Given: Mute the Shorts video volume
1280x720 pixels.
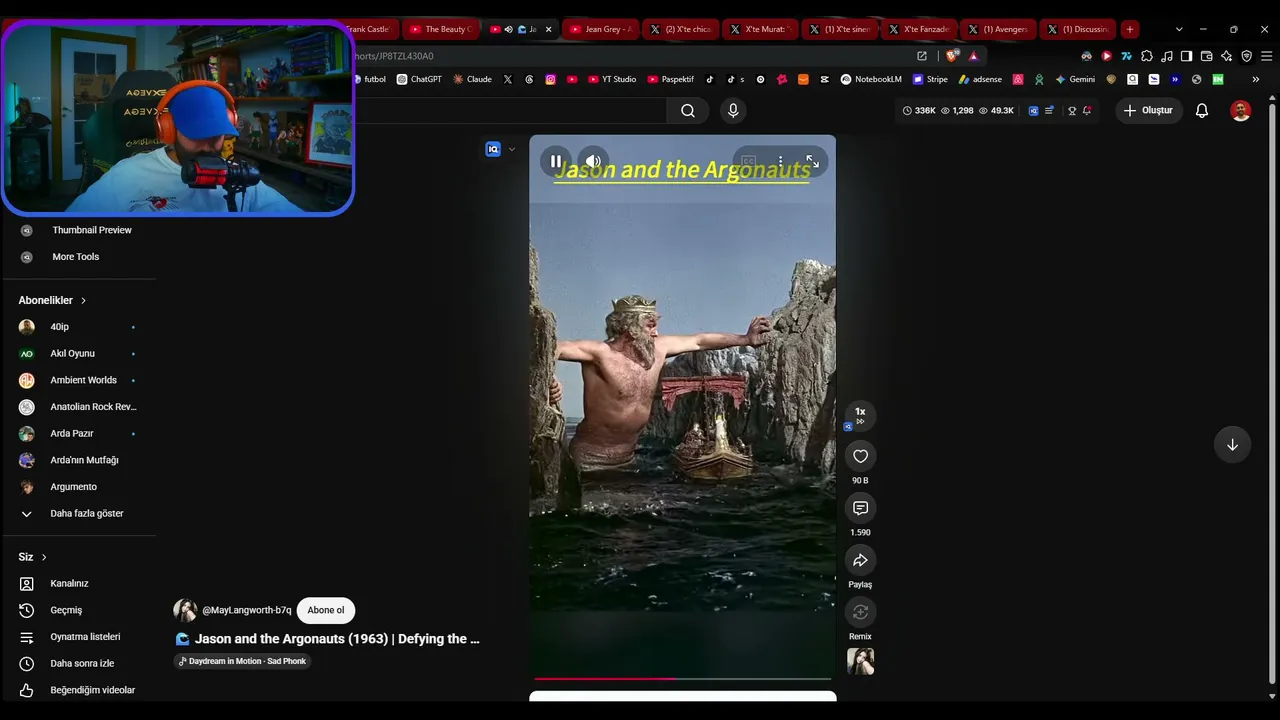Looking at the screenshot, I should coord(593,161).
